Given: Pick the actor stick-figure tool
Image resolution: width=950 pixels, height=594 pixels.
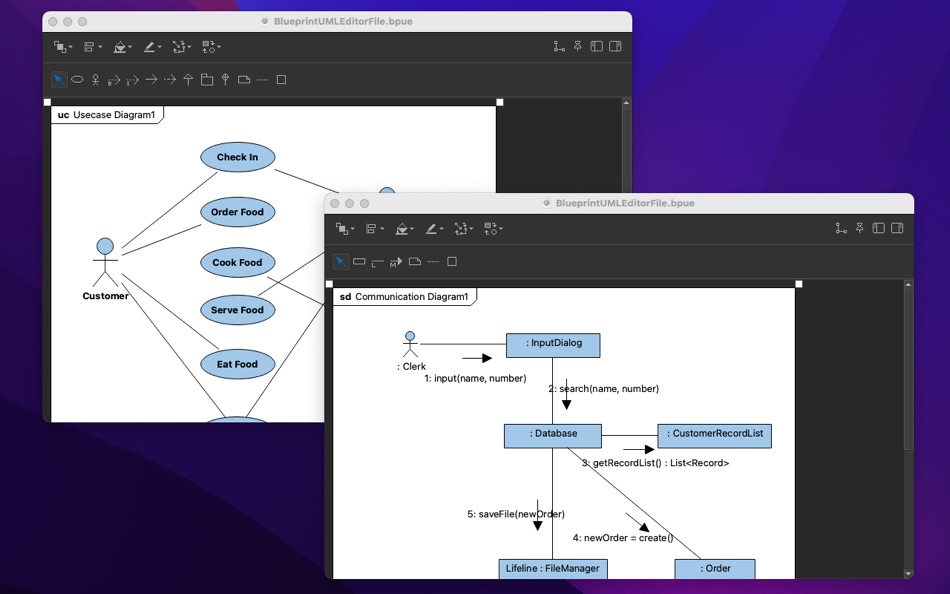Looking at the screenshot, I should click(x=95, y=79).
